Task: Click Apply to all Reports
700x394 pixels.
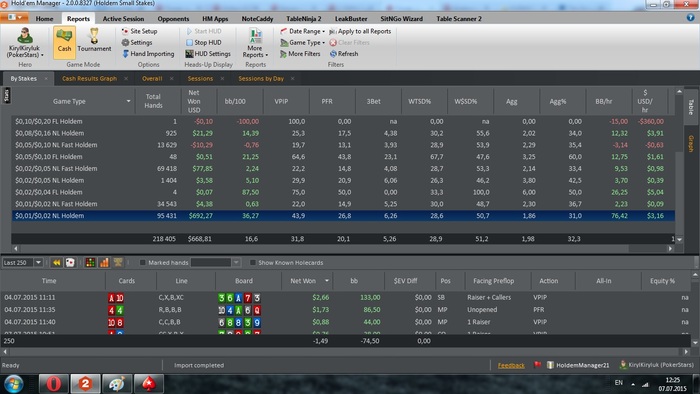Action: tap(360, 31)
